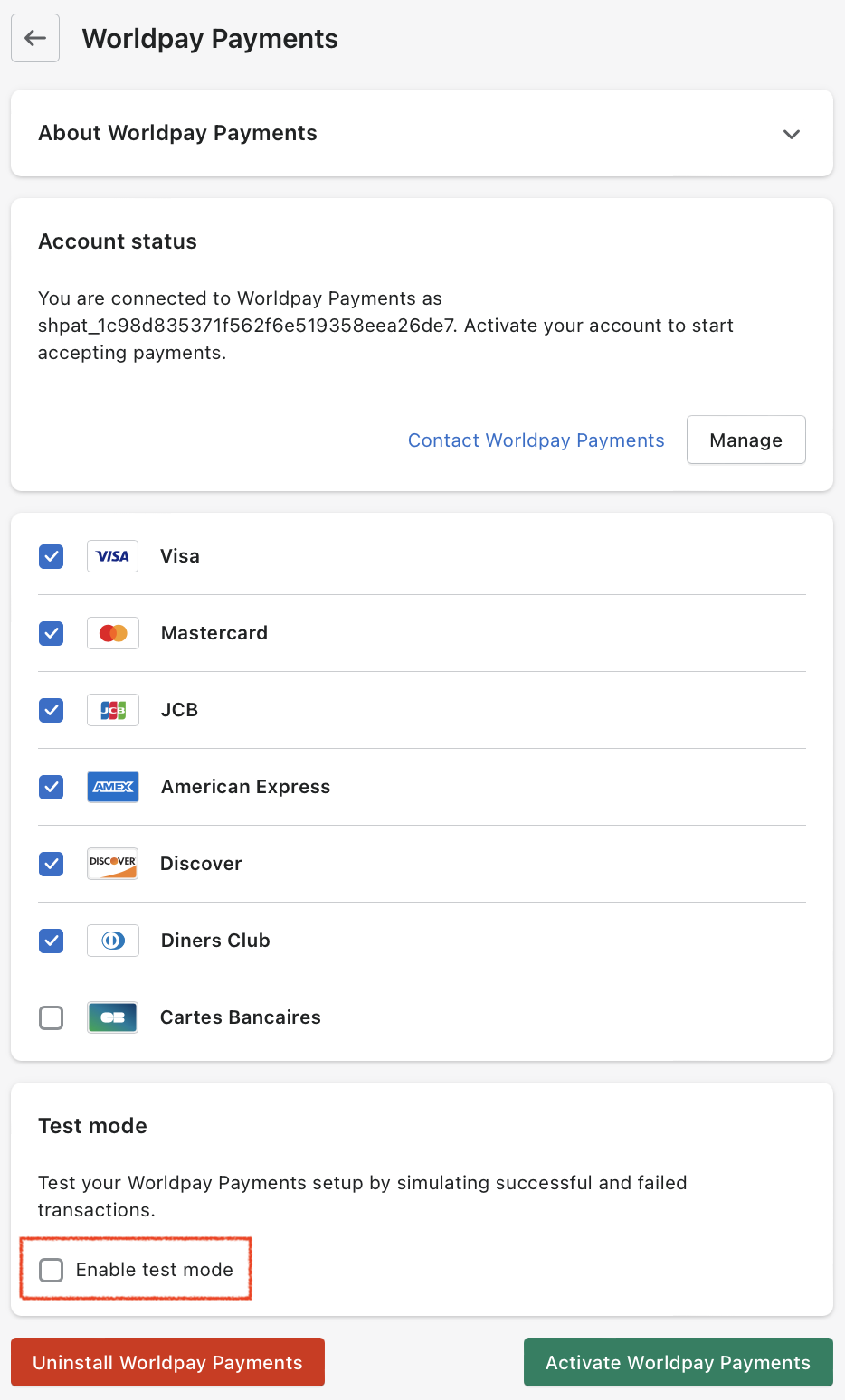Click the Cartes Bancaires logo
This screenshot has height=1400, width=845.
point(113,1017)
